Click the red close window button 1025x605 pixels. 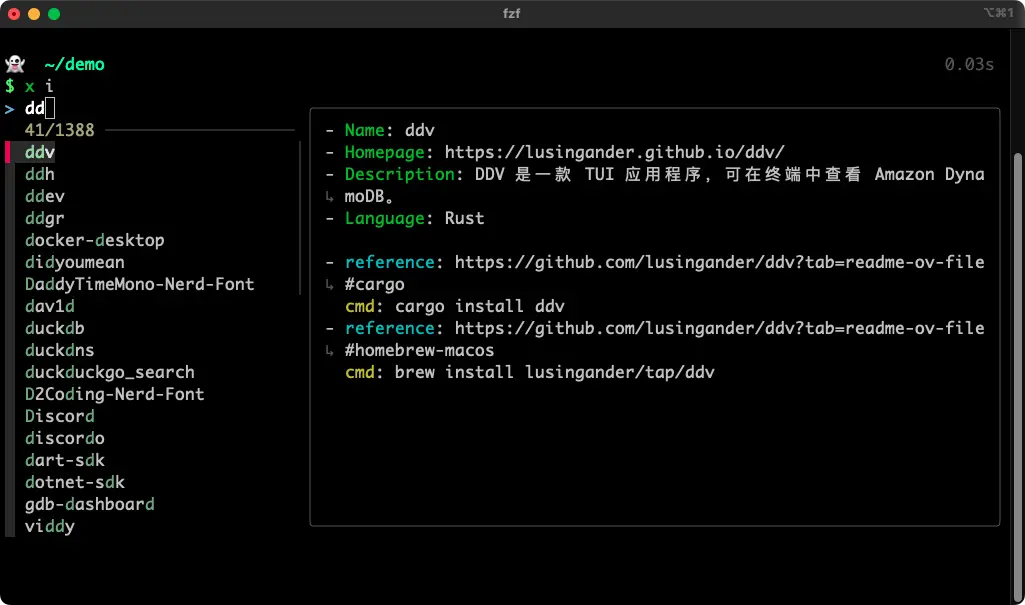point(14,14)
